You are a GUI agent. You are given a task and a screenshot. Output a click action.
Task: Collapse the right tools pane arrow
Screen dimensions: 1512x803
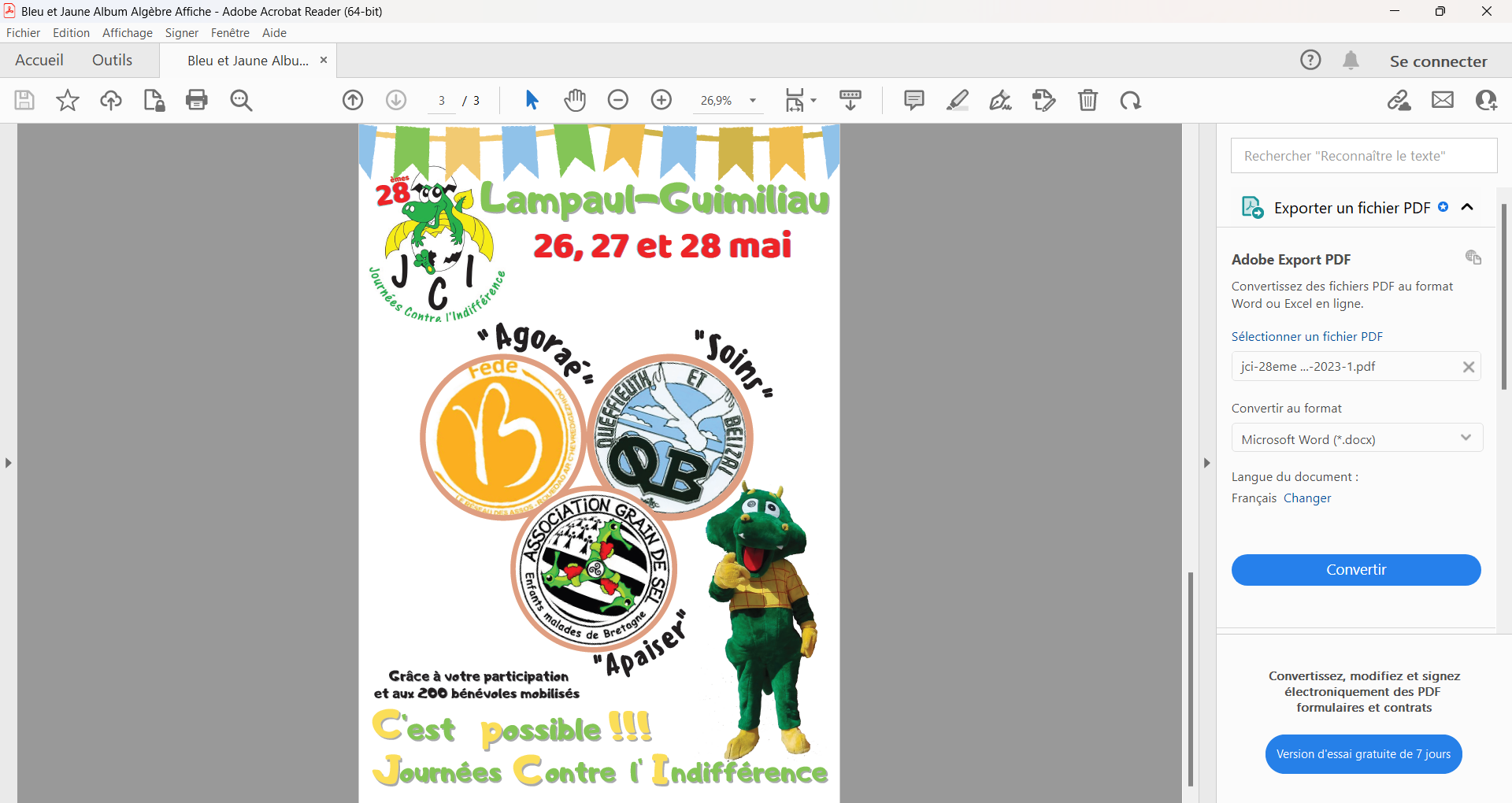(1206, 463)
